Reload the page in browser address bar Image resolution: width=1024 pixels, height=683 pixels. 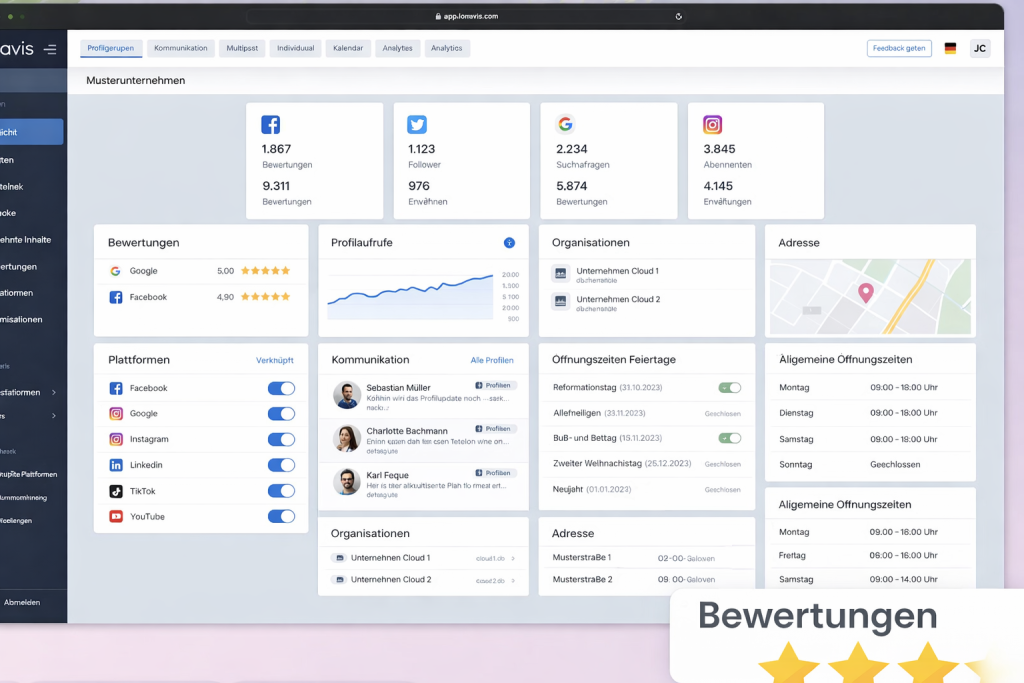pos(679,16)
